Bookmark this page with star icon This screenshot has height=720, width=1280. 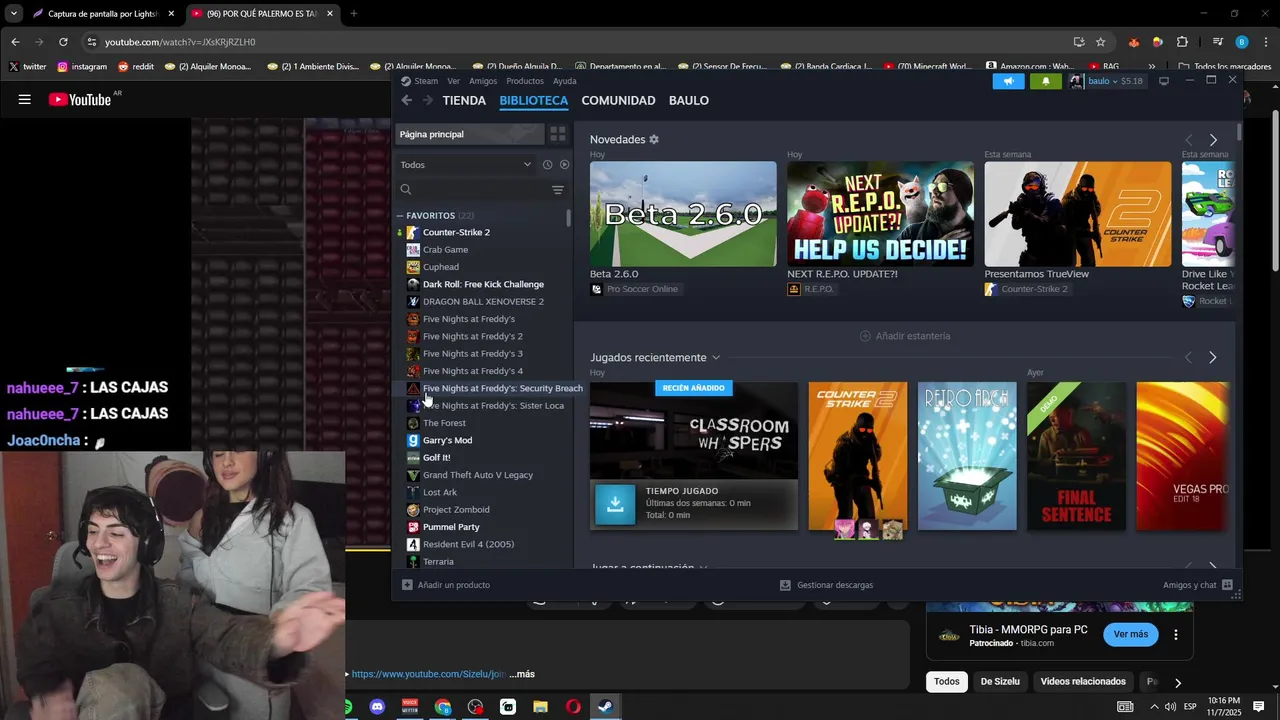[1101, 42]
